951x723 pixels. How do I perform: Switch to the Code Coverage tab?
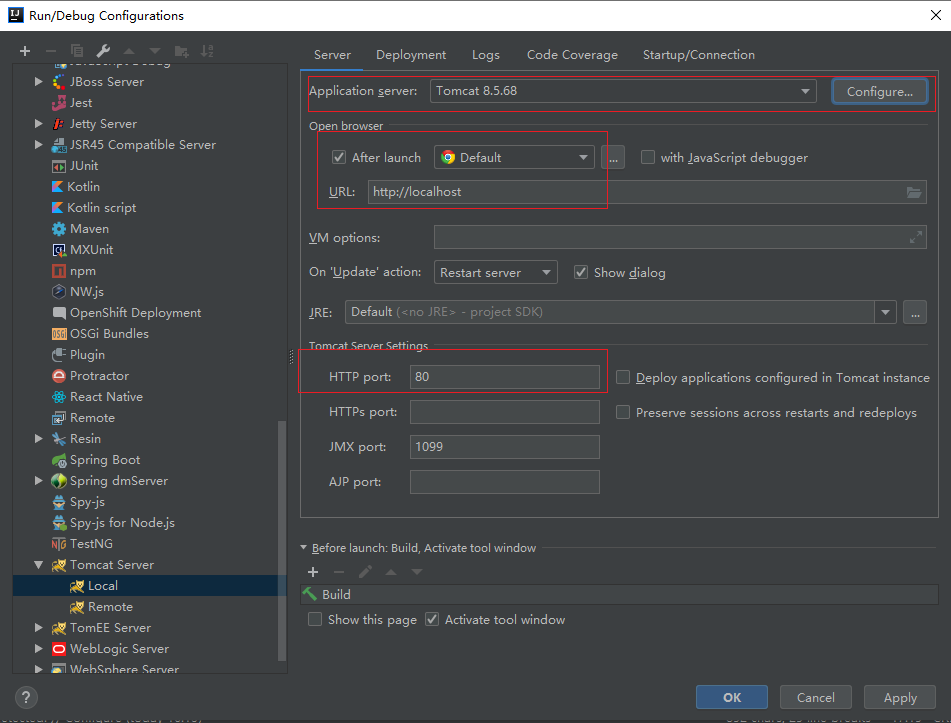572,55
